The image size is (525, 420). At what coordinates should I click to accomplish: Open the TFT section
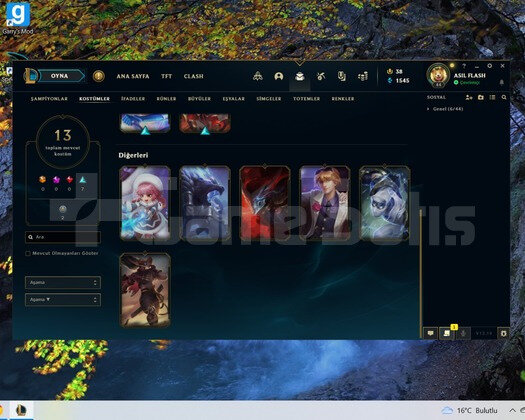pos(166,76)
